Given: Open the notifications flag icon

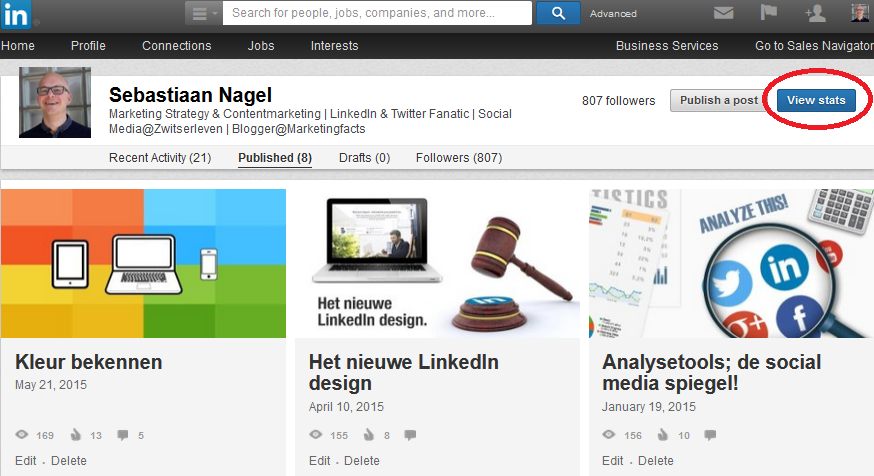Looking at the screenshot, I should [x=768, y=13].
